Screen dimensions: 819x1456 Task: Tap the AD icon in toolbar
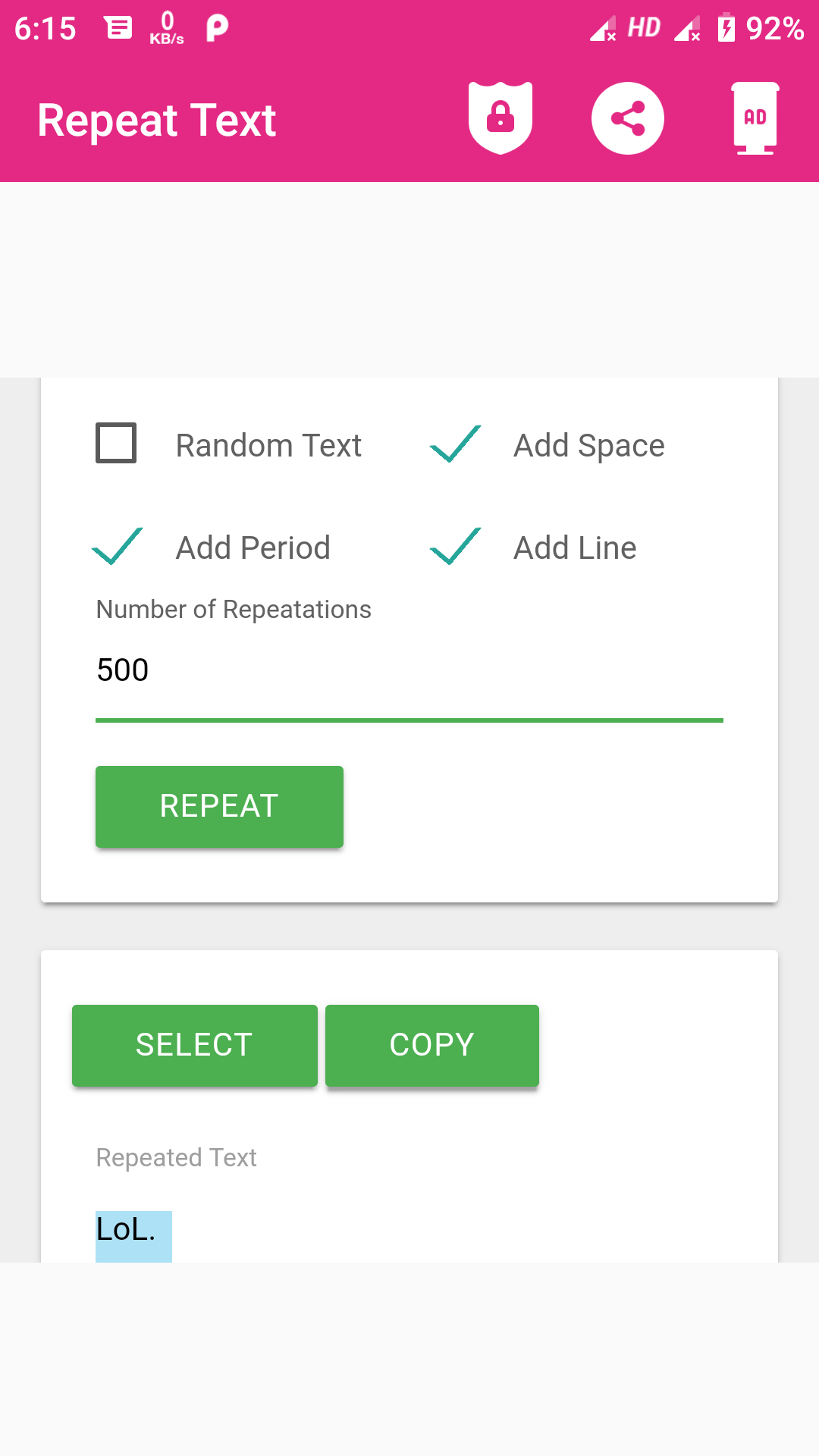click(755, 118)
